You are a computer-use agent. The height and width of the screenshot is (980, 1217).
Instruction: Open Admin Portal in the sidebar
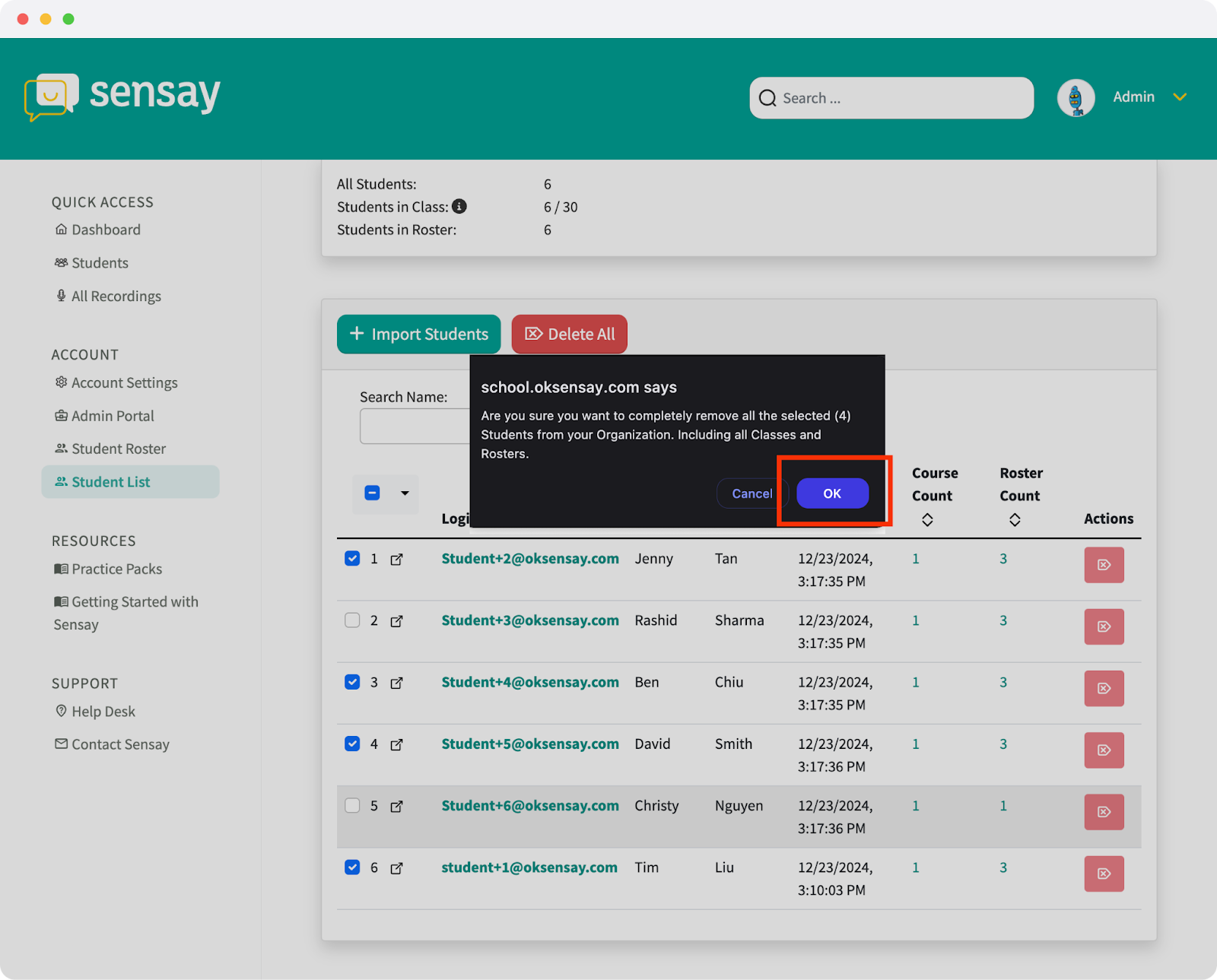coord(104,416)
